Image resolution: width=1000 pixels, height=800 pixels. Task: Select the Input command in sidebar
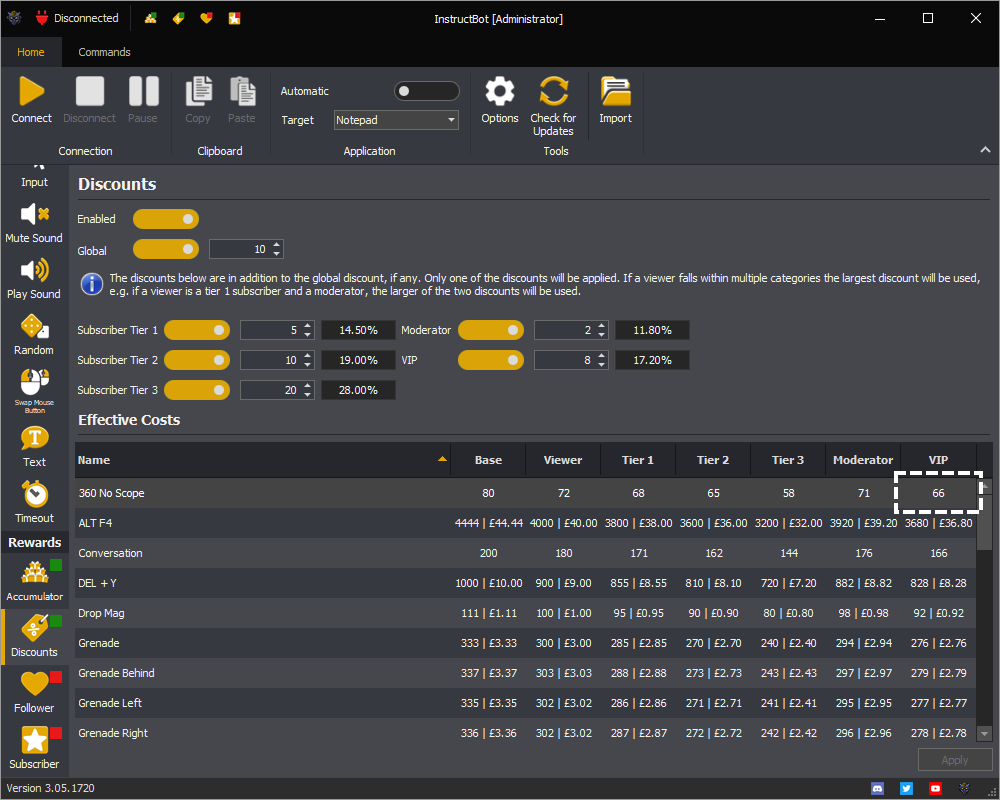(x=34, y=177)
